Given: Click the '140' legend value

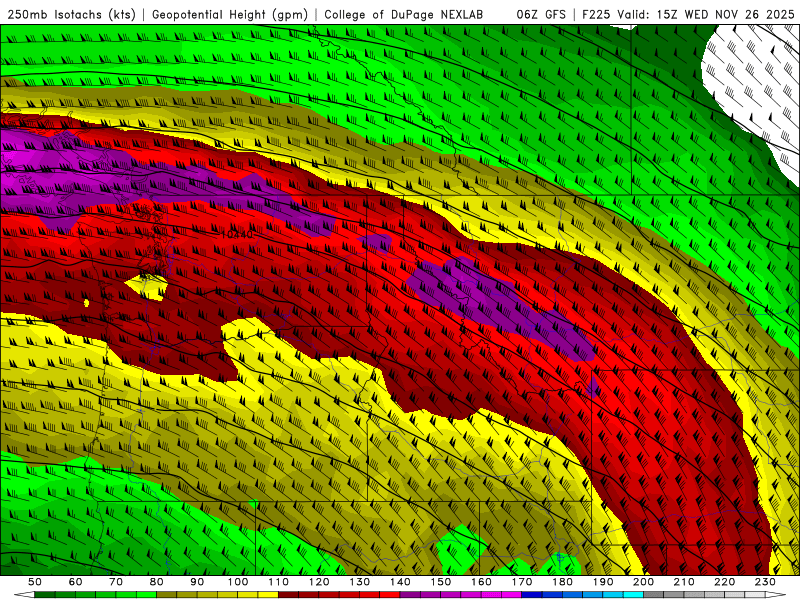Looking at the screenshot, I should coord(400,582).
